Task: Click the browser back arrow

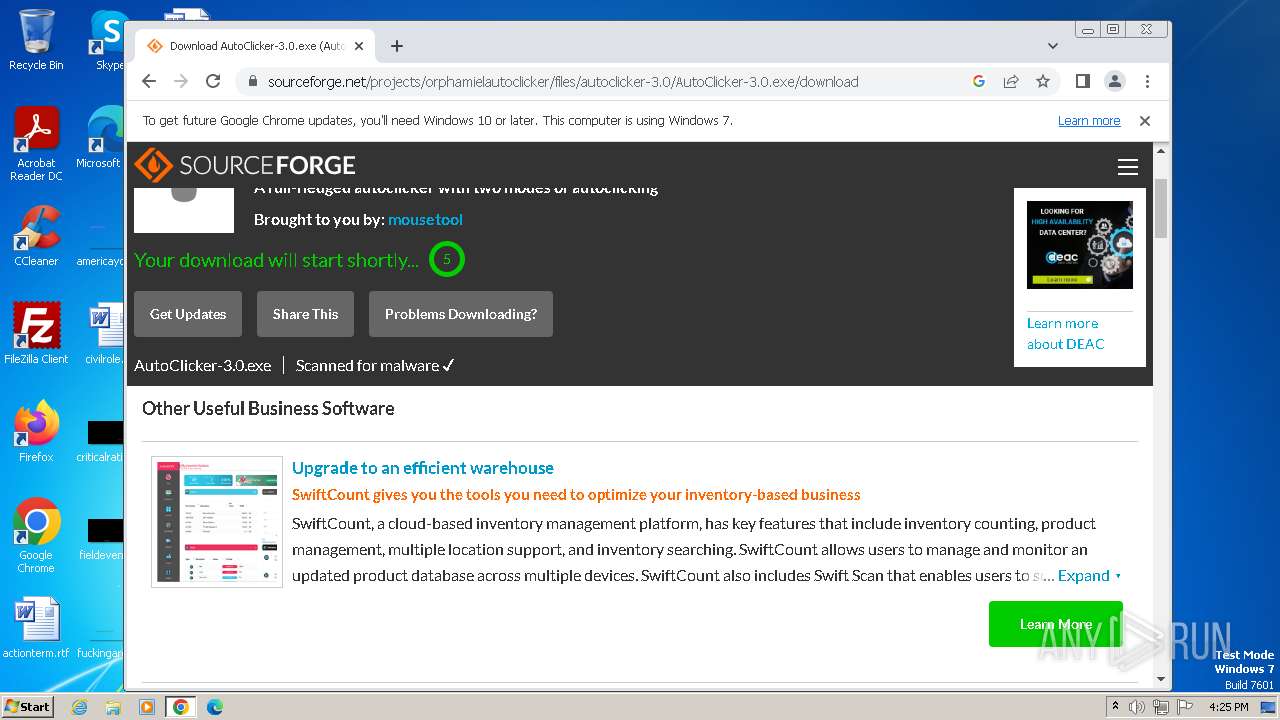Action: (x=149, y=81)
